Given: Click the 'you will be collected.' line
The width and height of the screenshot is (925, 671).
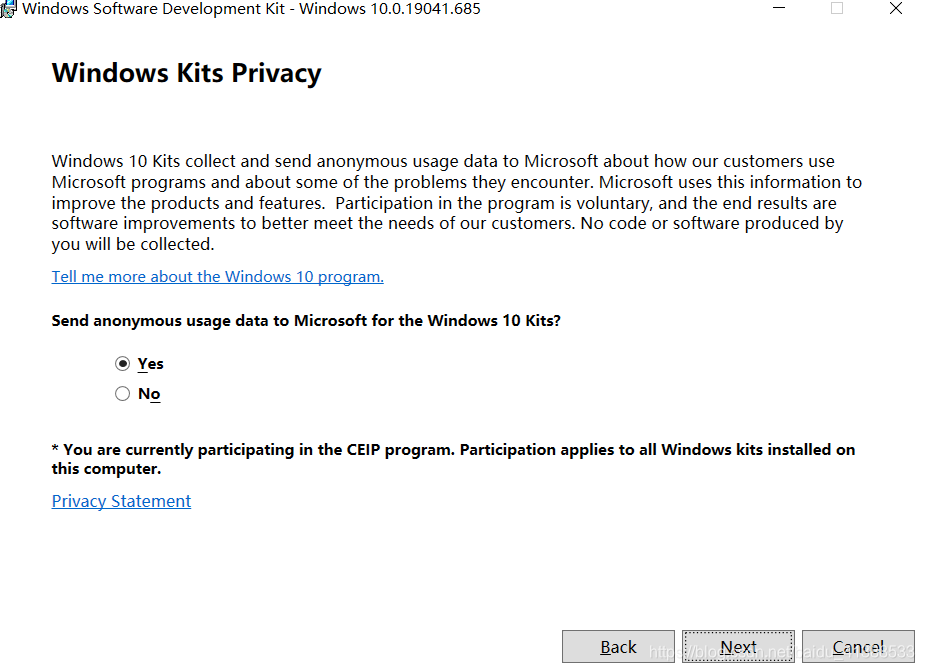Looking at the screenshot, I should pyautogui.click(x=133, y=245).
